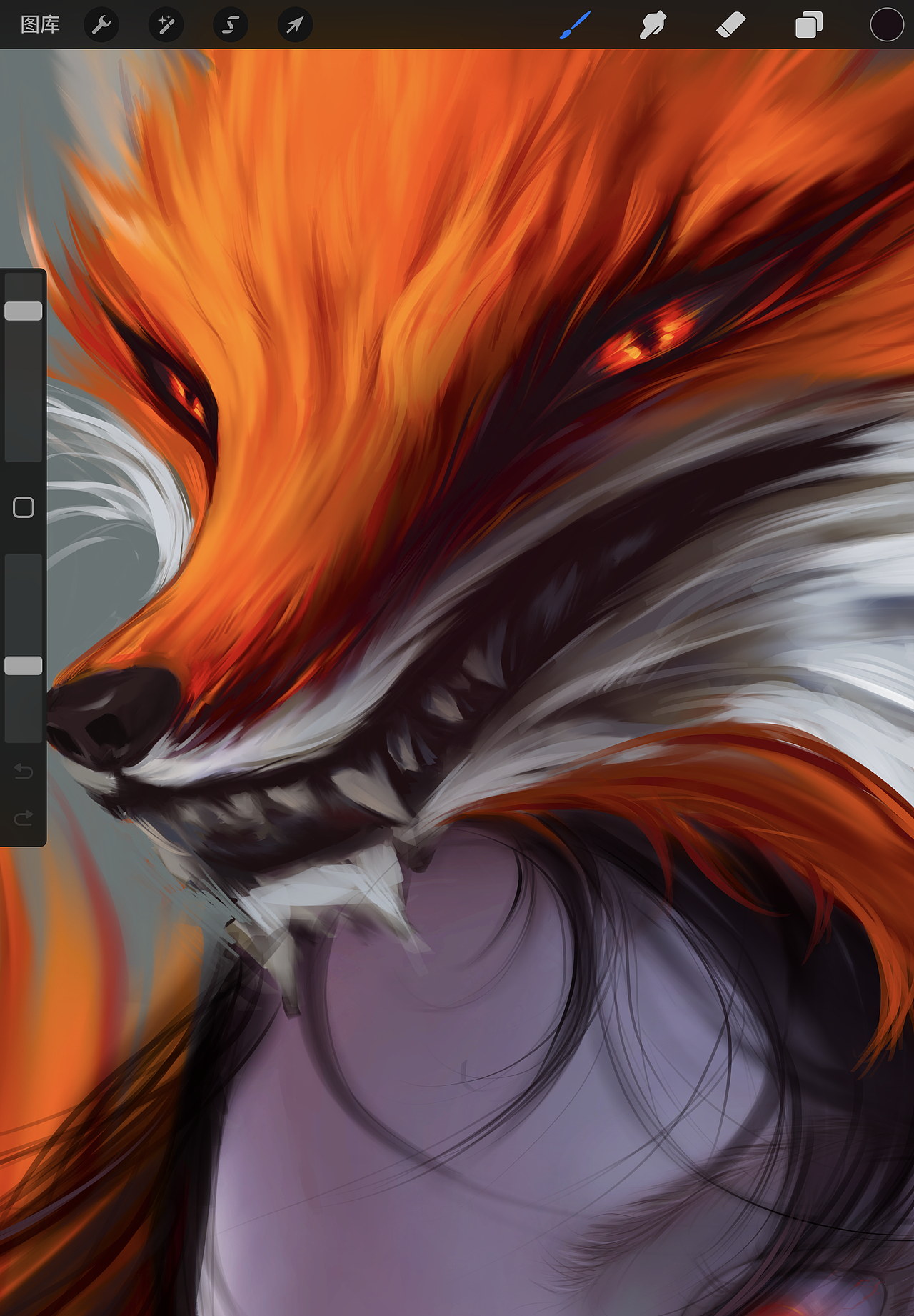The height and width of the screenshot is (1316, 914).
Task: Select the Smudge tool
Action: 653,25
